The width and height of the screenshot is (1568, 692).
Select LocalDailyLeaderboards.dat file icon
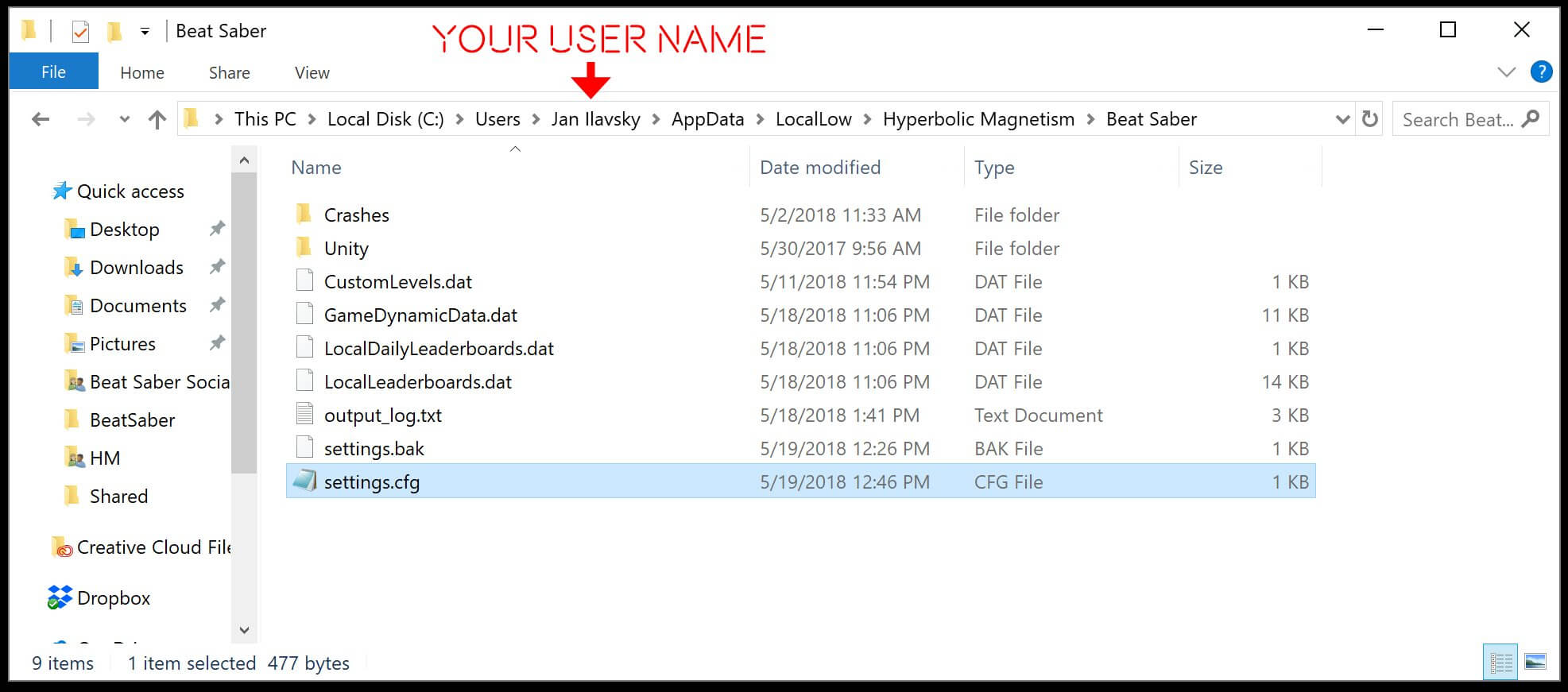click(x=304, y=347)
